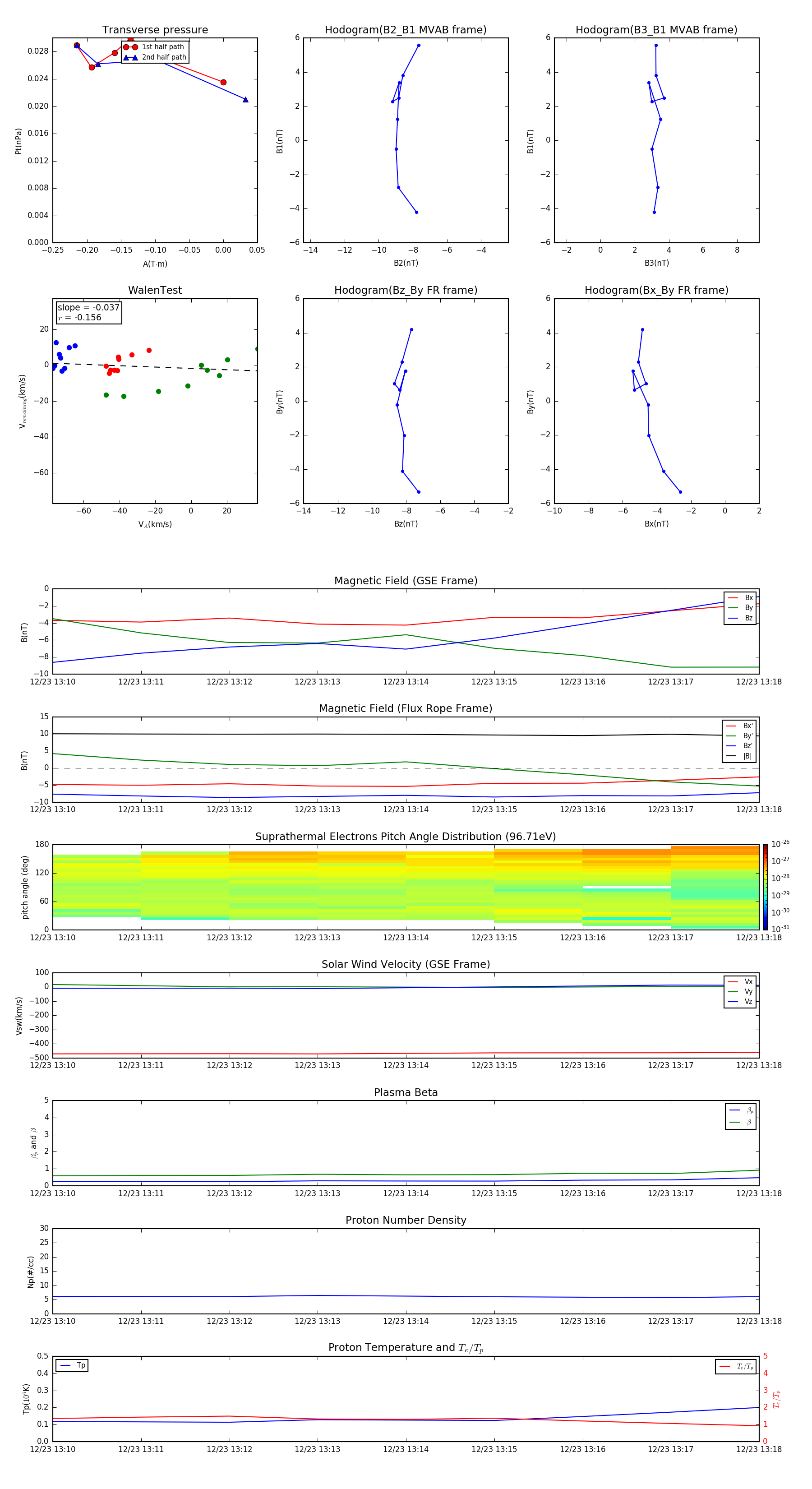Click the "Magnetic Field (Flux Rope Frame)" title
This screenshot has height=1489, width=812.
click(406, 709)
